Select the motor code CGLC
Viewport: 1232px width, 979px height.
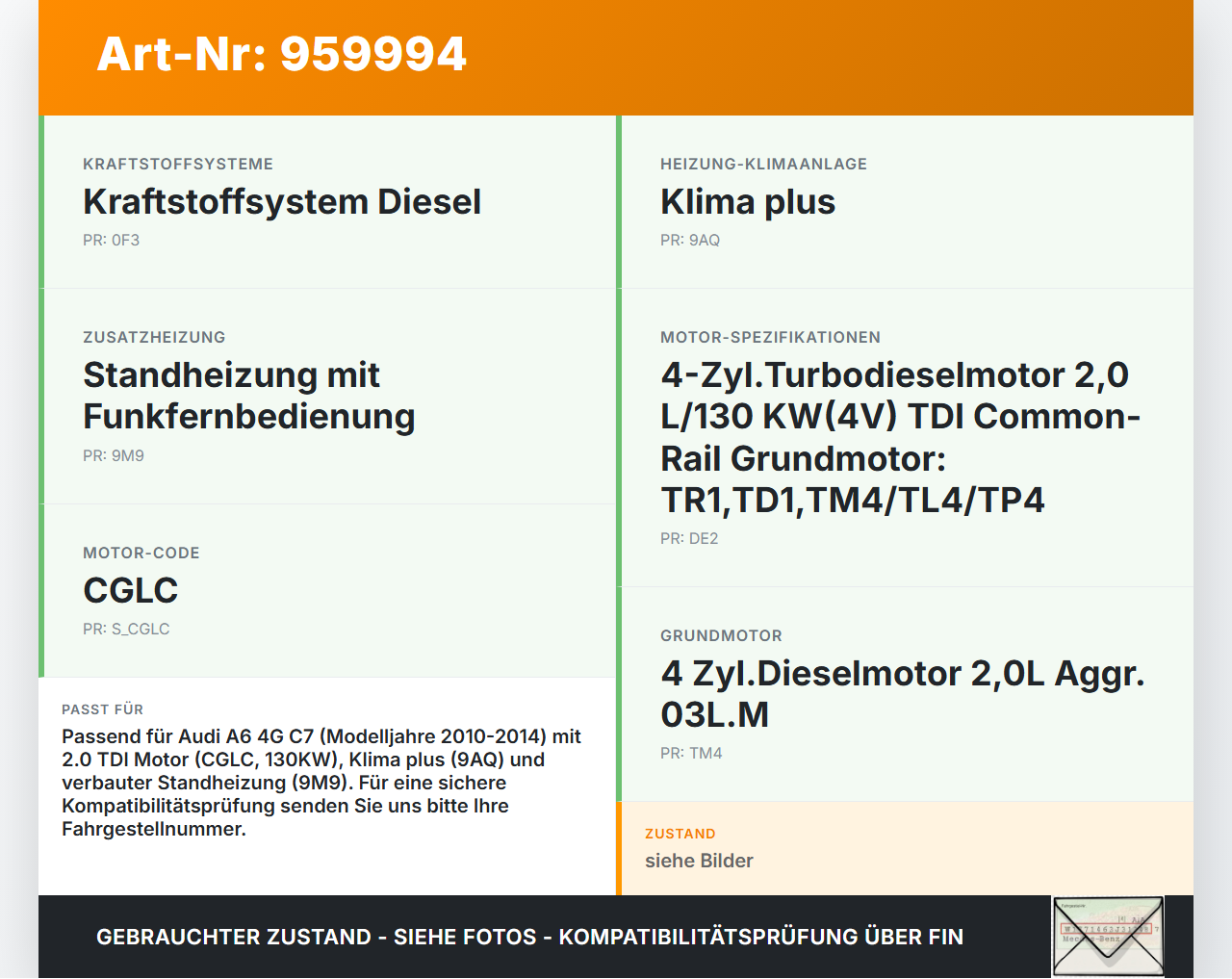[130, 591]
